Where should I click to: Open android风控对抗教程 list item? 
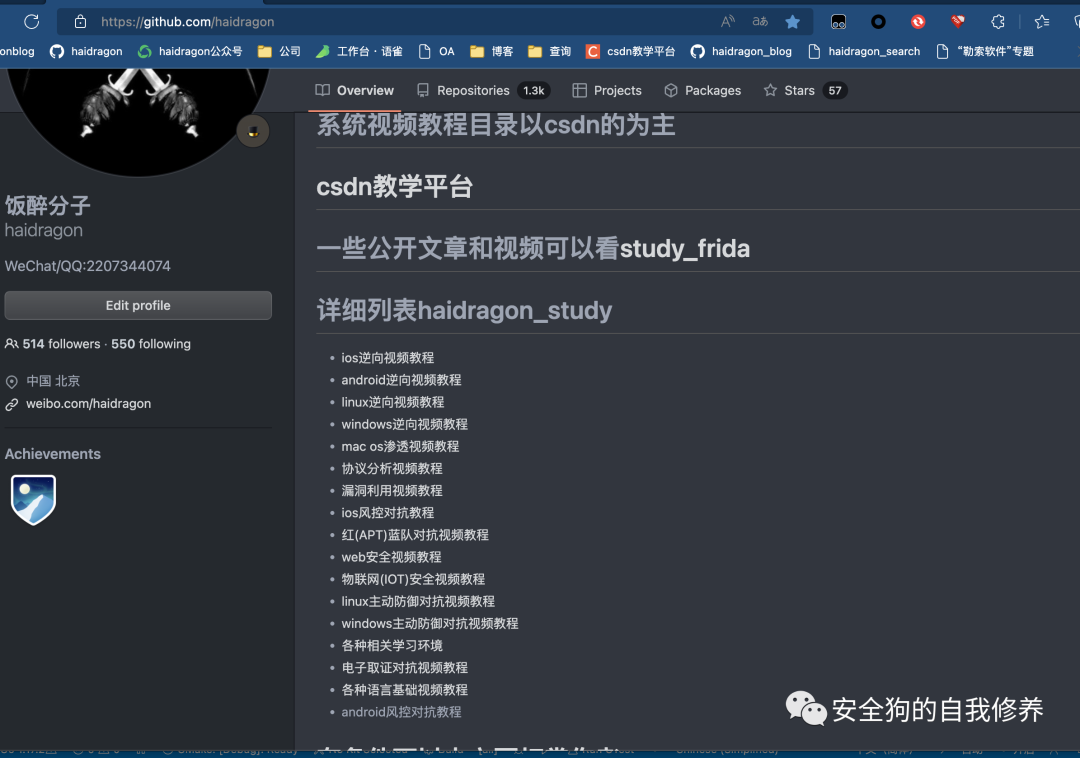tap(402, 712)
